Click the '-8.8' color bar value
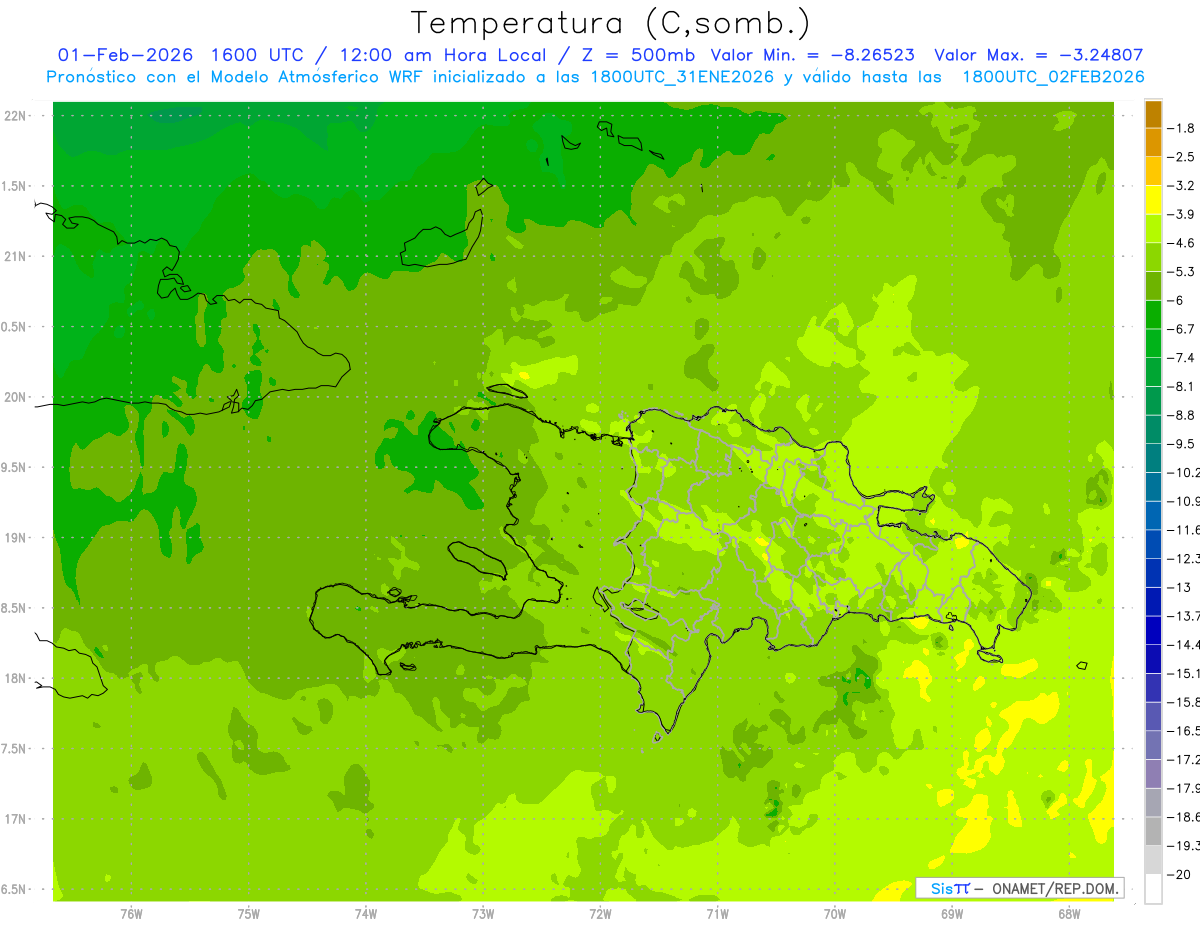The width and height of the screenshot is (1200, 927). [x=1183, y=415]
